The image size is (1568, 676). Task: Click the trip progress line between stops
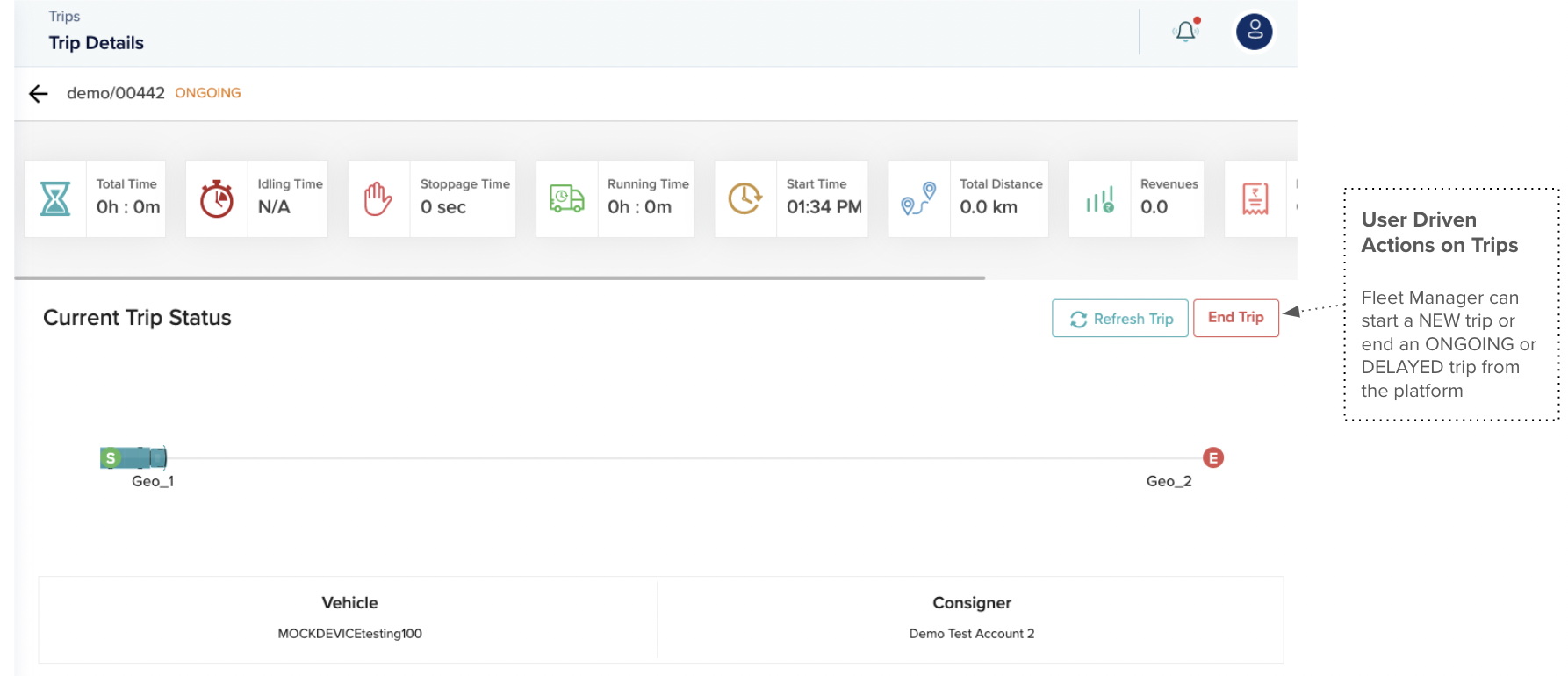pos(685,457)
